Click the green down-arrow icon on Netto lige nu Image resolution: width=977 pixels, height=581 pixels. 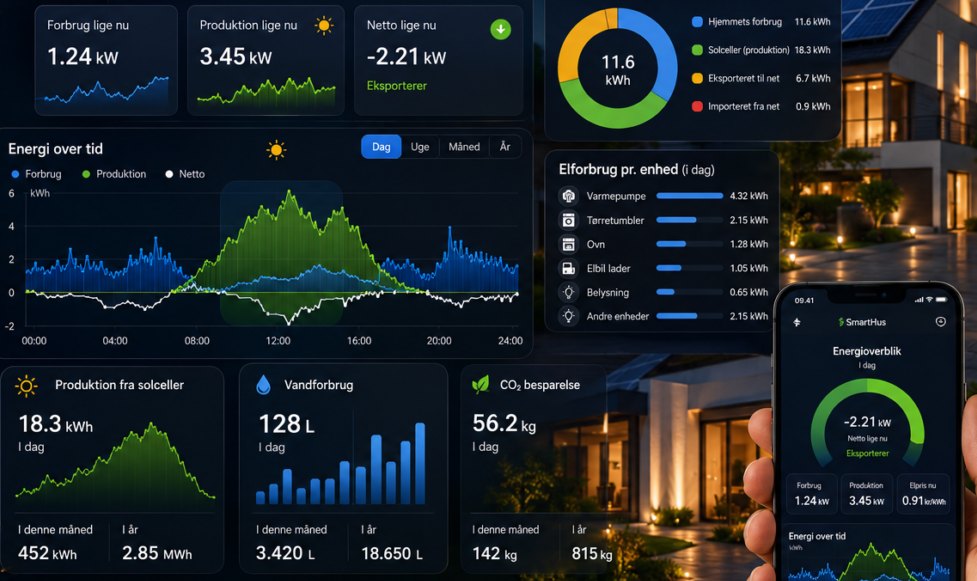pyautogui.click(x=500, y=29)
